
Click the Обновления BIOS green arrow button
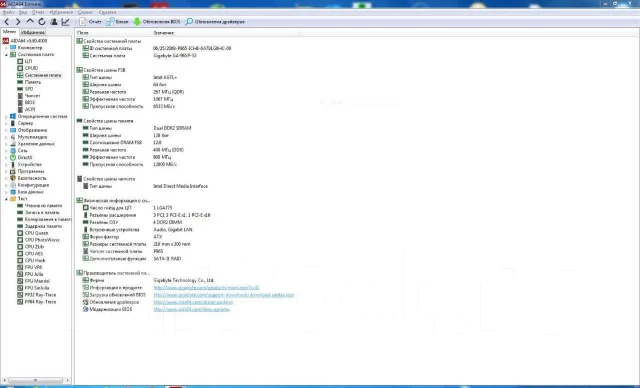(x=157, y=22)
